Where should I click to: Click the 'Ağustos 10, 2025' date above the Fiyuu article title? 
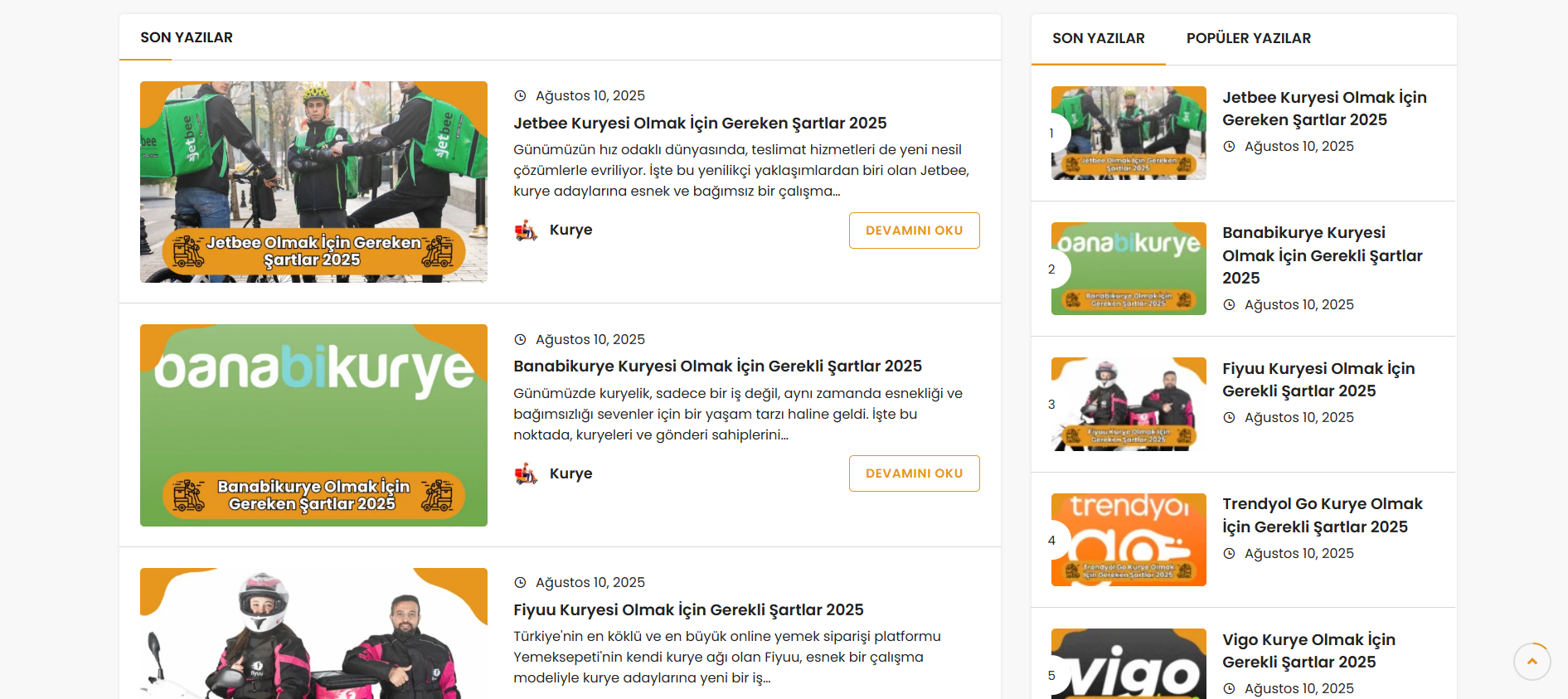coord(590,583)
